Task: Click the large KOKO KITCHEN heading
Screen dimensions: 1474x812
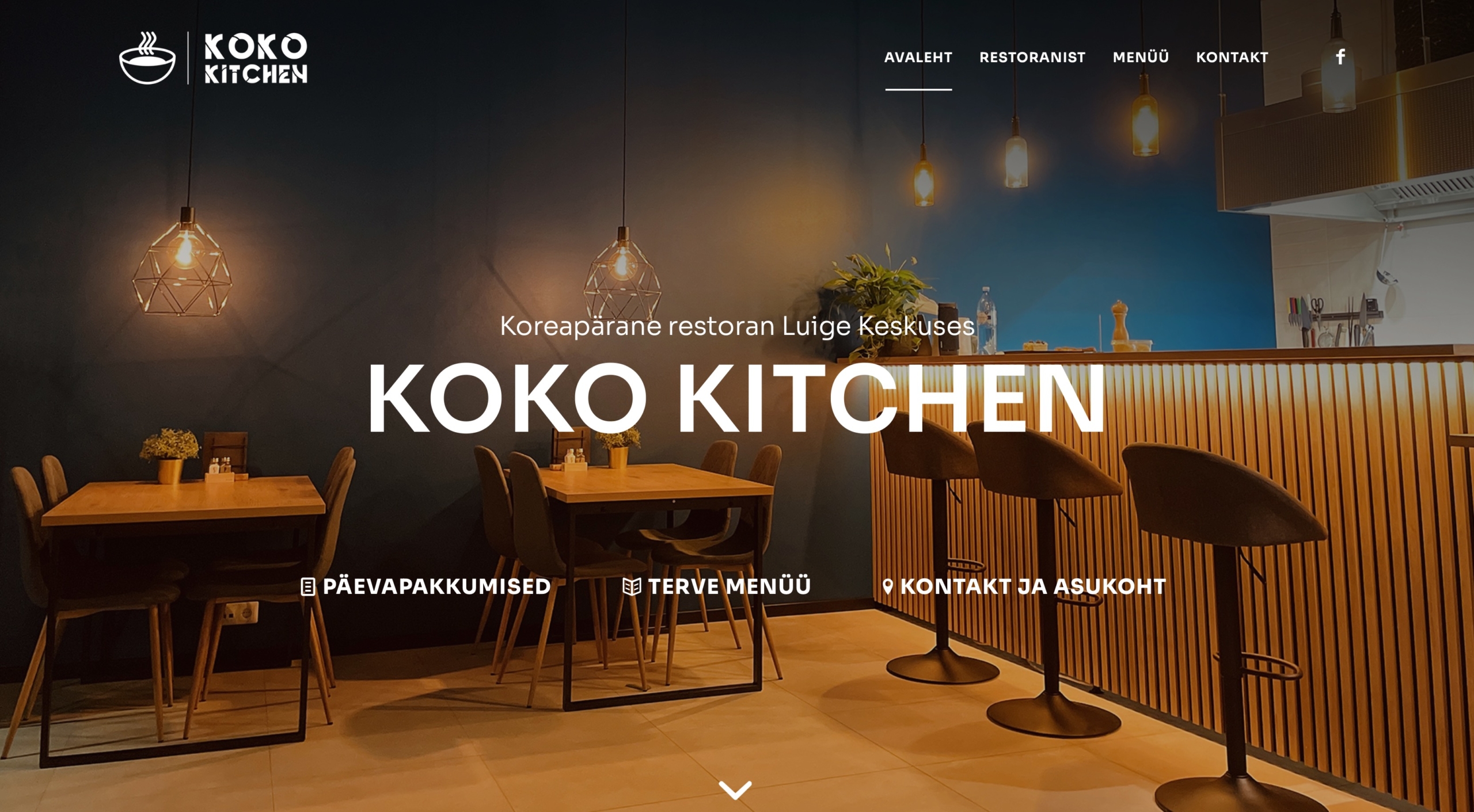Action: (x=736, y=398)
